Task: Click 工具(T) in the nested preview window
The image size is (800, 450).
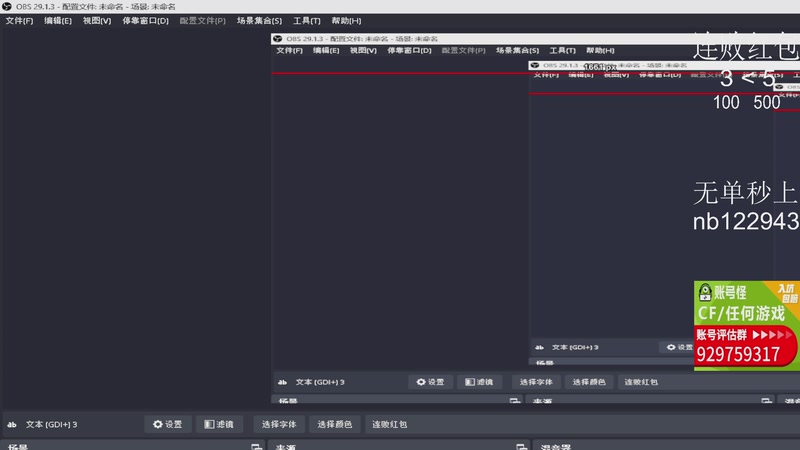Action: tap(562, 51)
